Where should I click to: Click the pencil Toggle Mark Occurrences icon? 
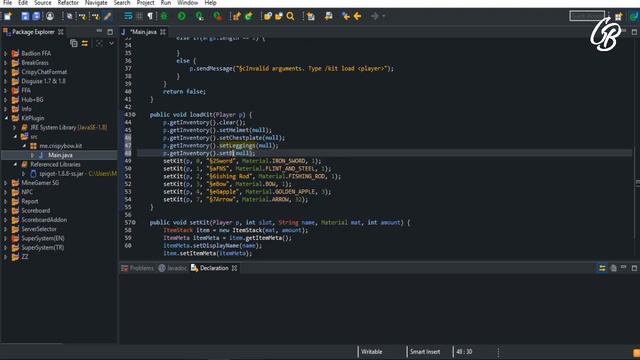[107, 16]
